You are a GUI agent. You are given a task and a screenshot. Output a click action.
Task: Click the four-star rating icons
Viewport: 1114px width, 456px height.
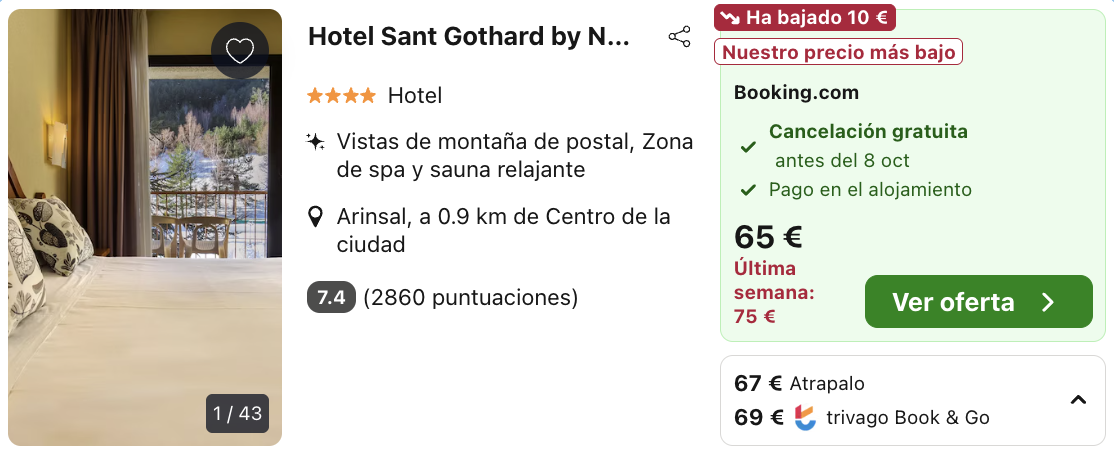(341, 96)
